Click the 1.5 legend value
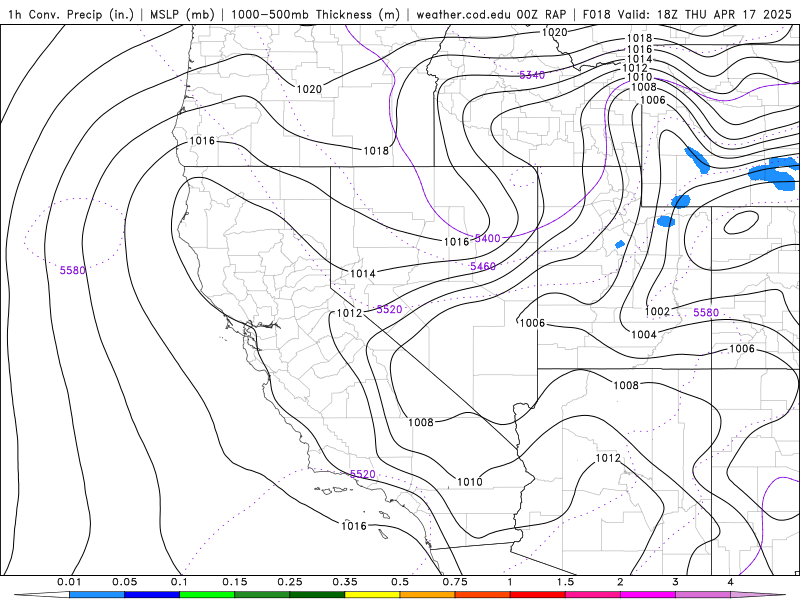 565,582
